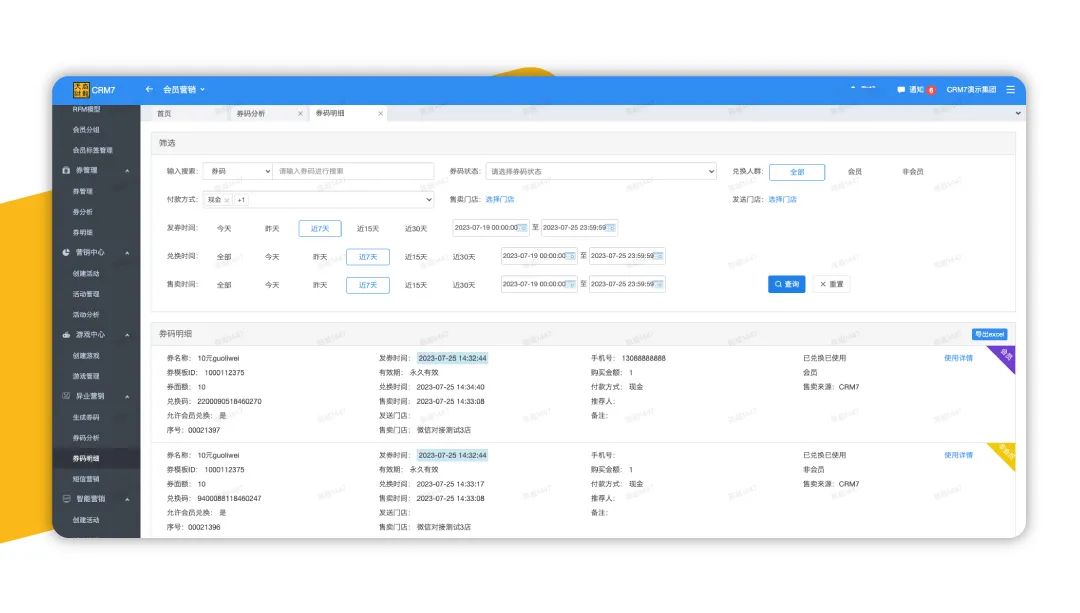Click the 导出excel button
The height and width of the screenshot is (613, 1080).
(x=990, y=334)
